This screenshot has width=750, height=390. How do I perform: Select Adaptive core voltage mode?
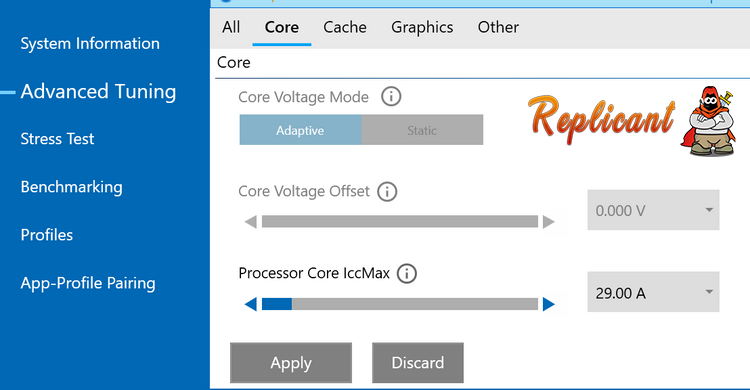[x=300, y=130]
